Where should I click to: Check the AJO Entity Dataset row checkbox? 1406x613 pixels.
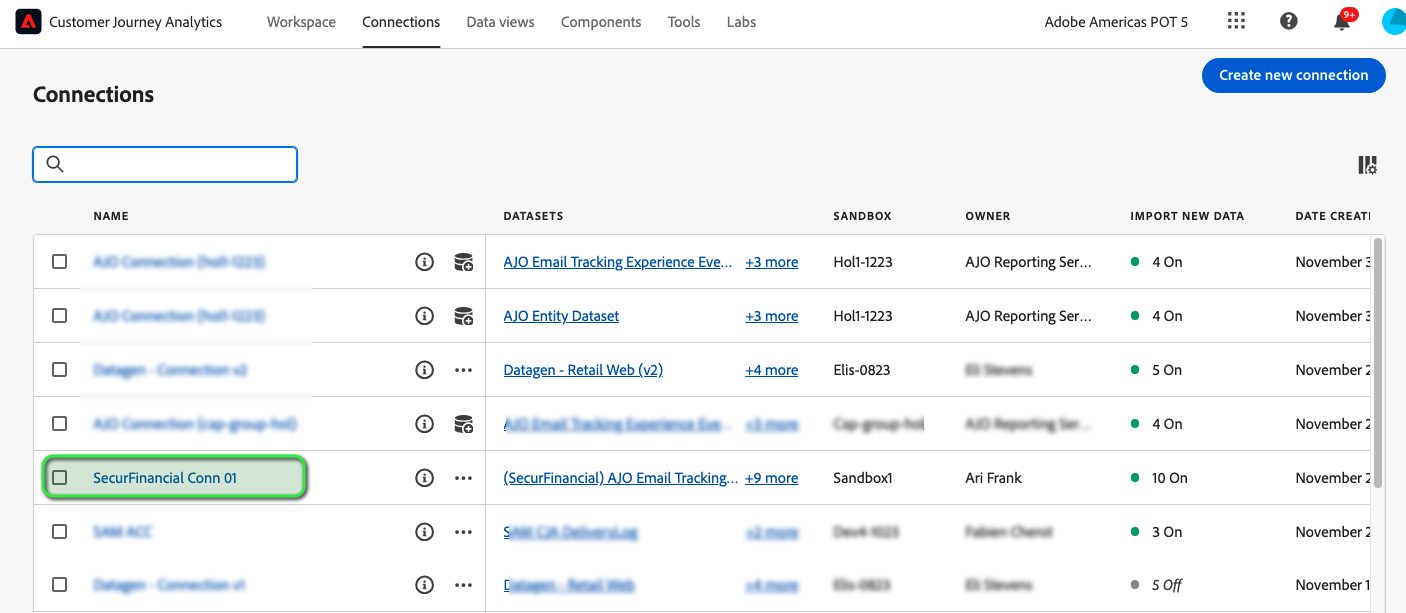pyautogui.click(x=60, y=316)
